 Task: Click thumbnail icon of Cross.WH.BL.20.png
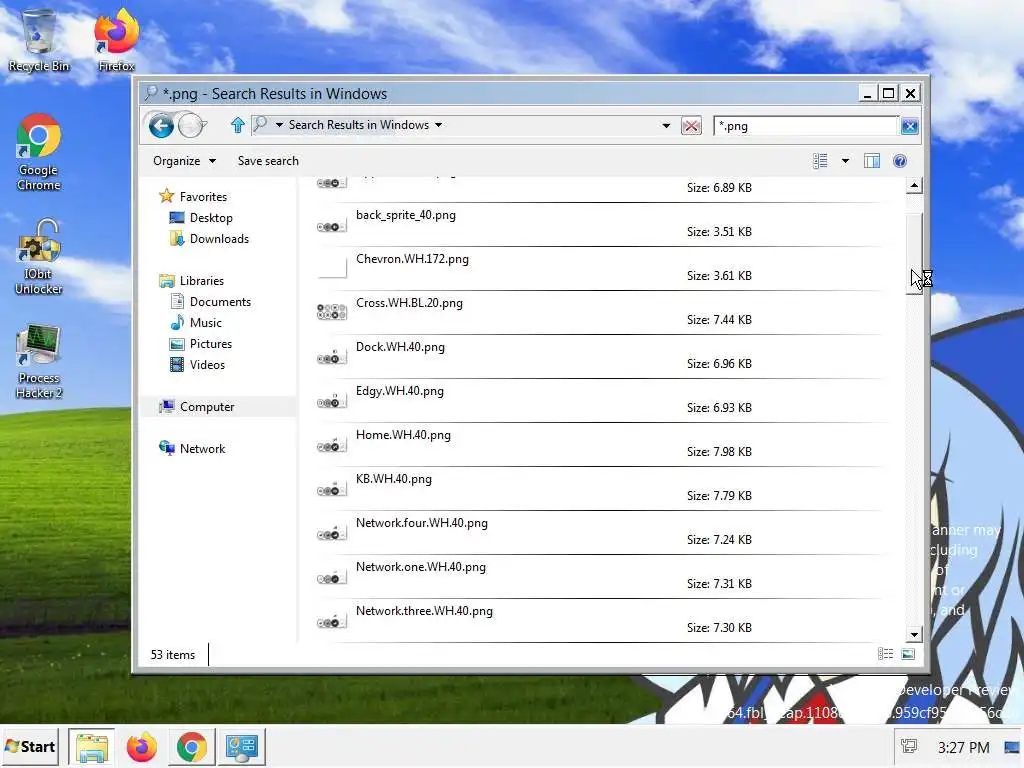point(332,312)
